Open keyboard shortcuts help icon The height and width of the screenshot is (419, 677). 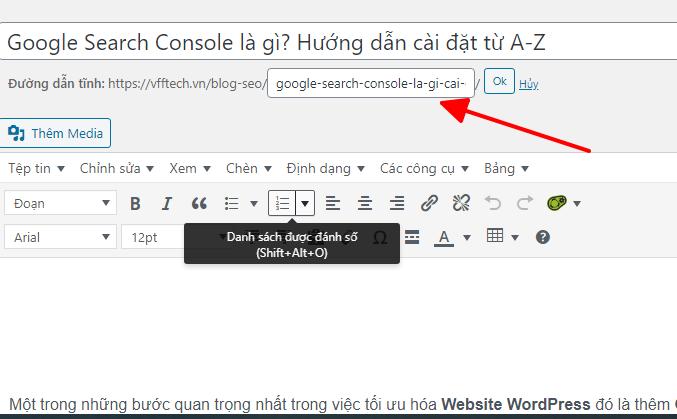(543, 237)
